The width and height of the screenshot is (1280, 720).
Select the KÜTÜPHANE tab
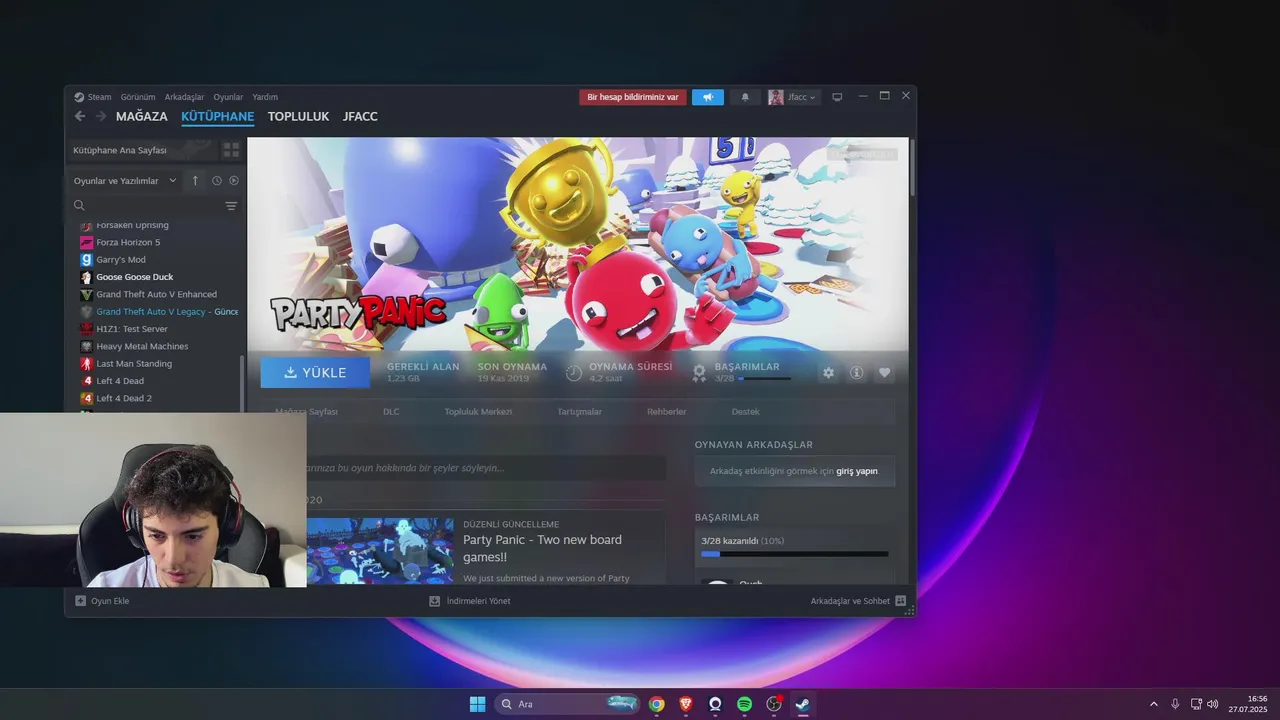click(x=217, y=116)
